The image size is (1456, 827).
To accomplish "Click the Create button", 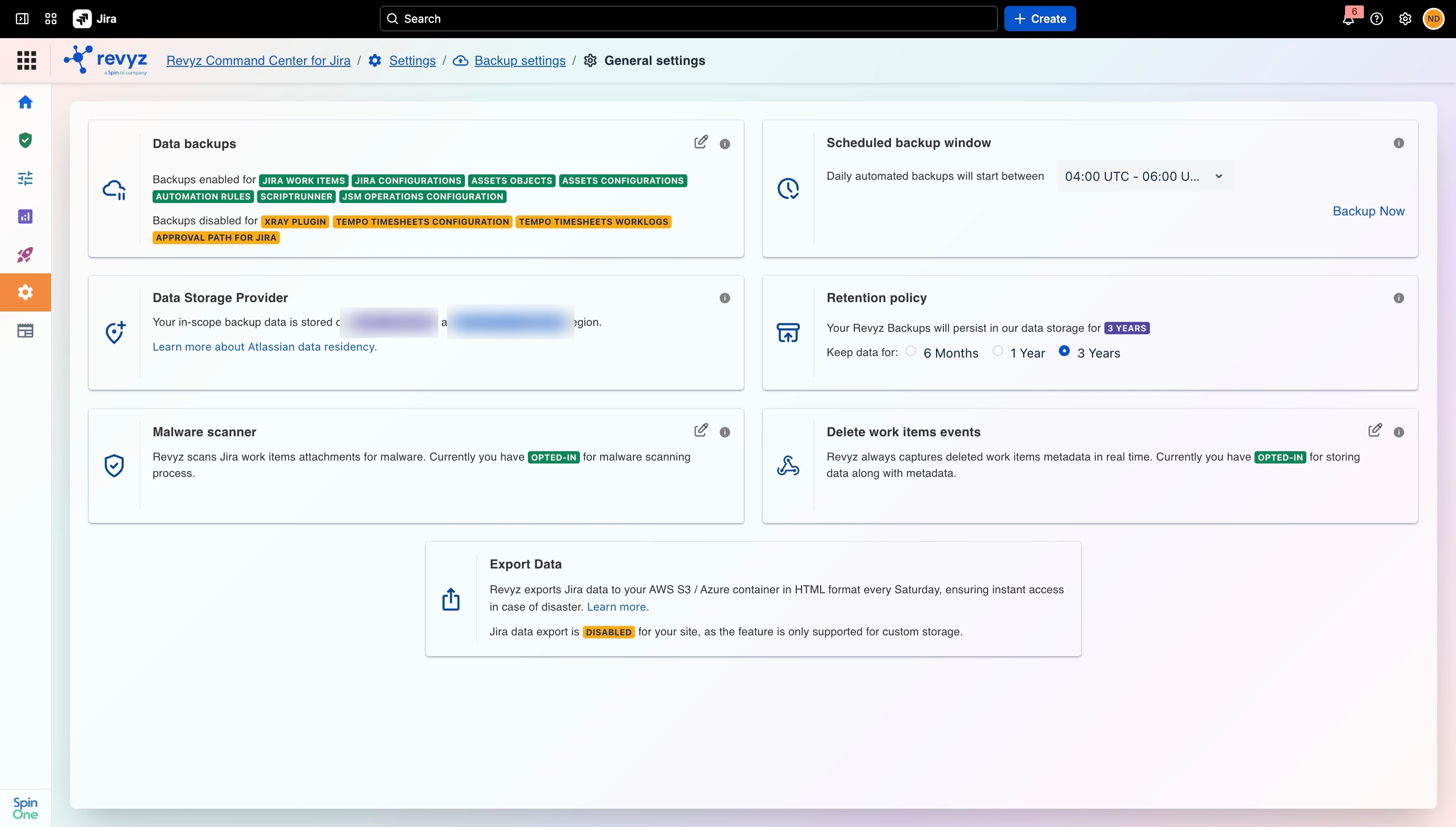I will pos(1040,19).
